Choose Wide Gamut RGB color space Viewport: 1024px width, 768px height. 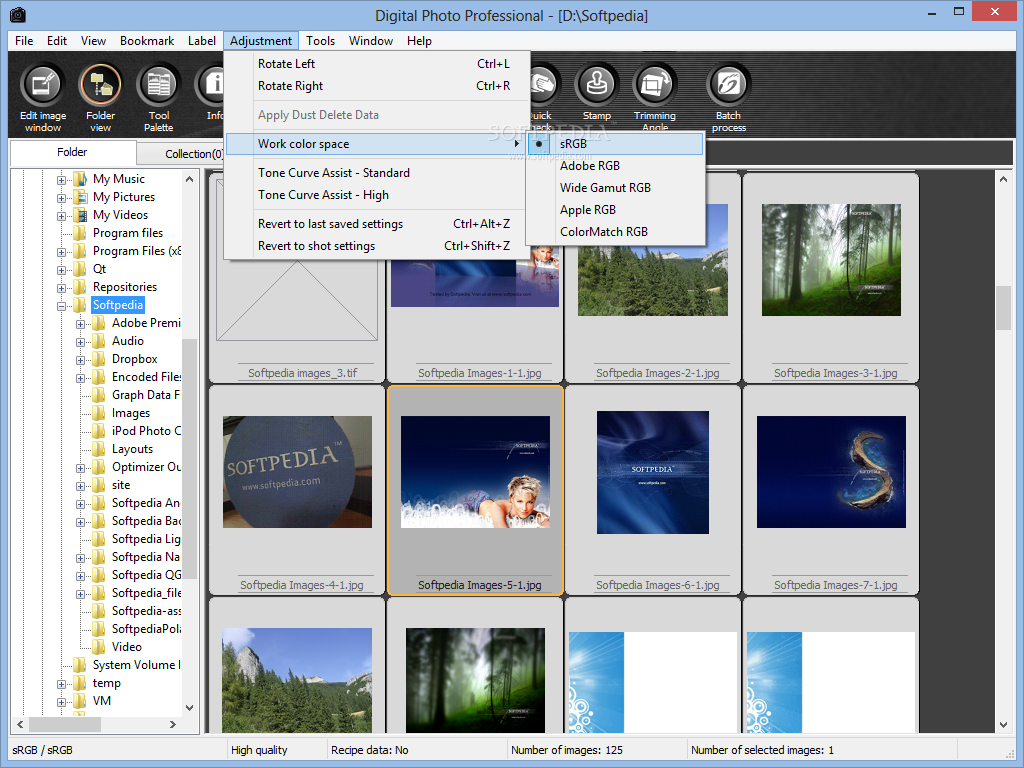coord(615,188)
